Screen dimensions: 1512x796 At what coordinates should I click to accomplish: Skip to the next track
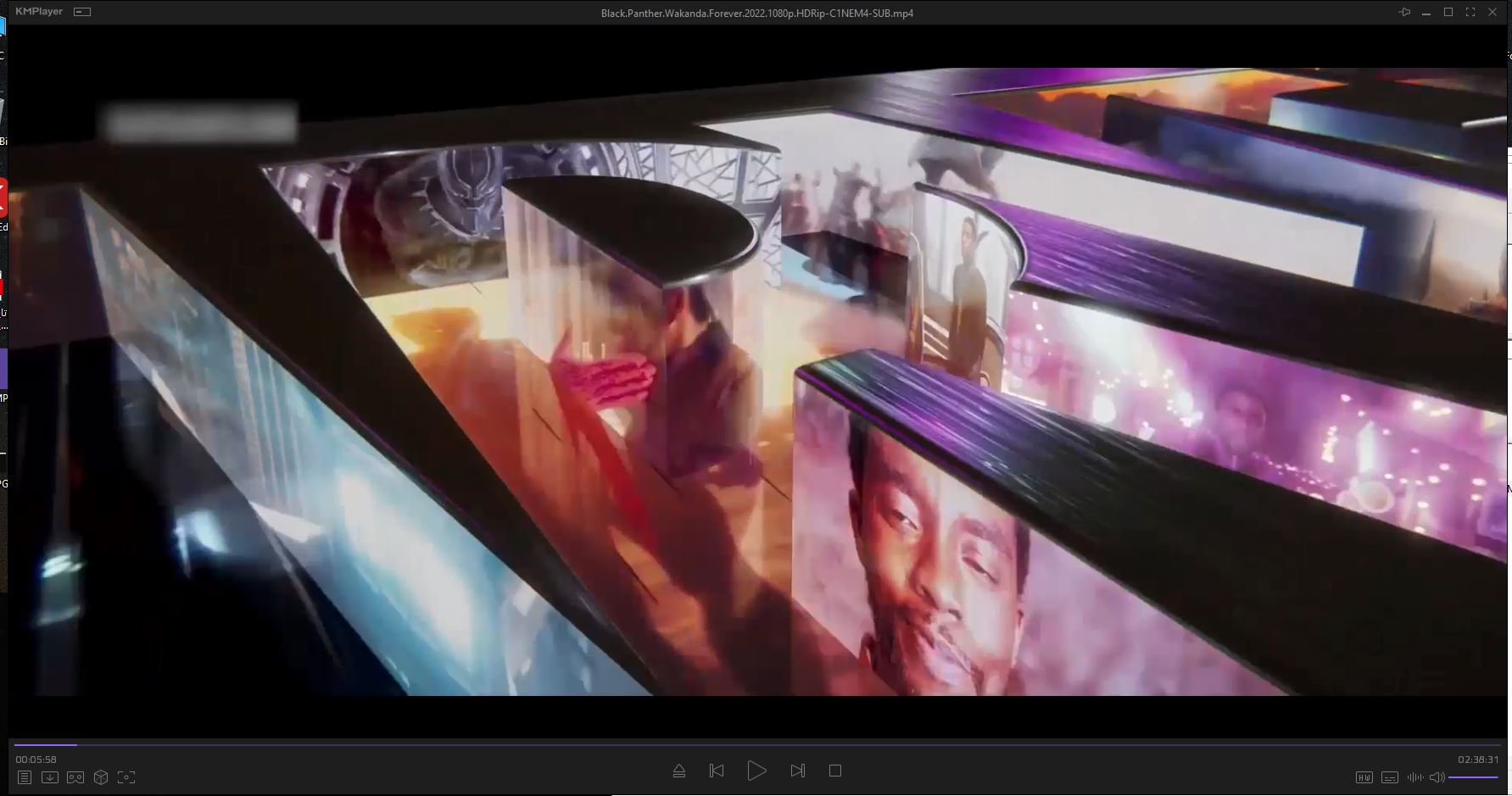coord(797,771)
